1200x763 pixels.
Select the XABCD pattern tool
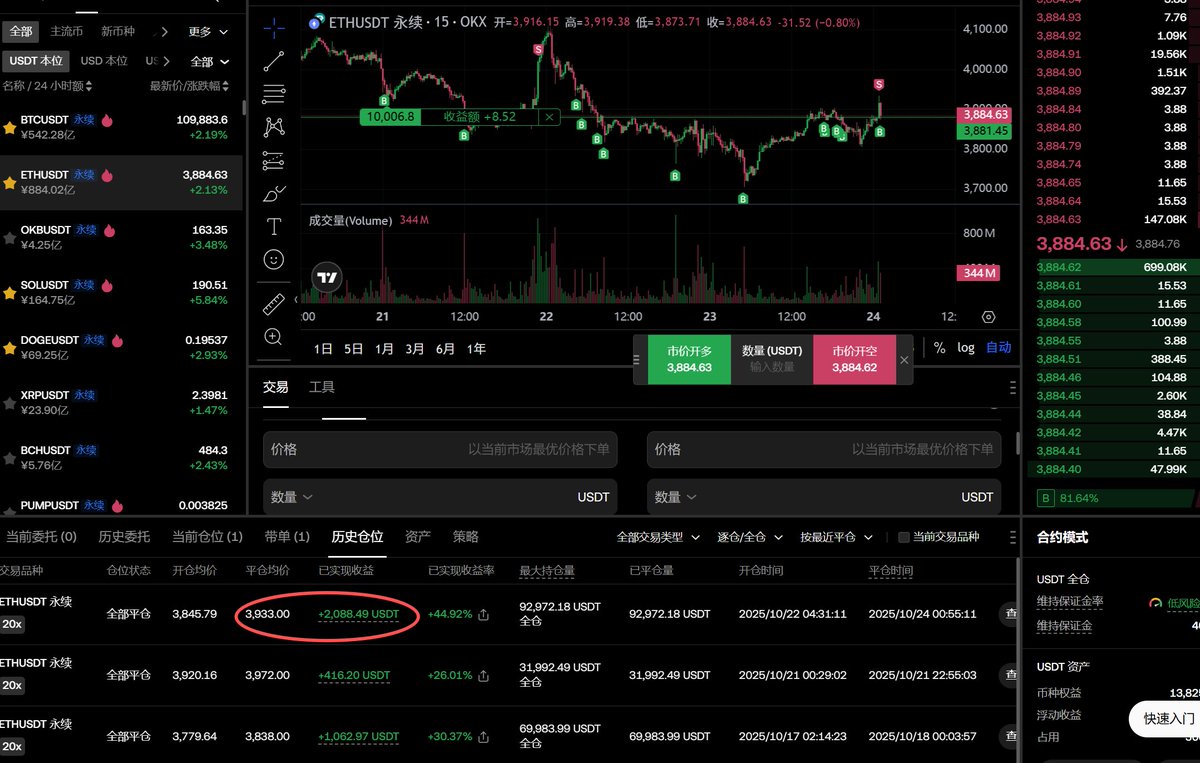click(x=273, y=127)
